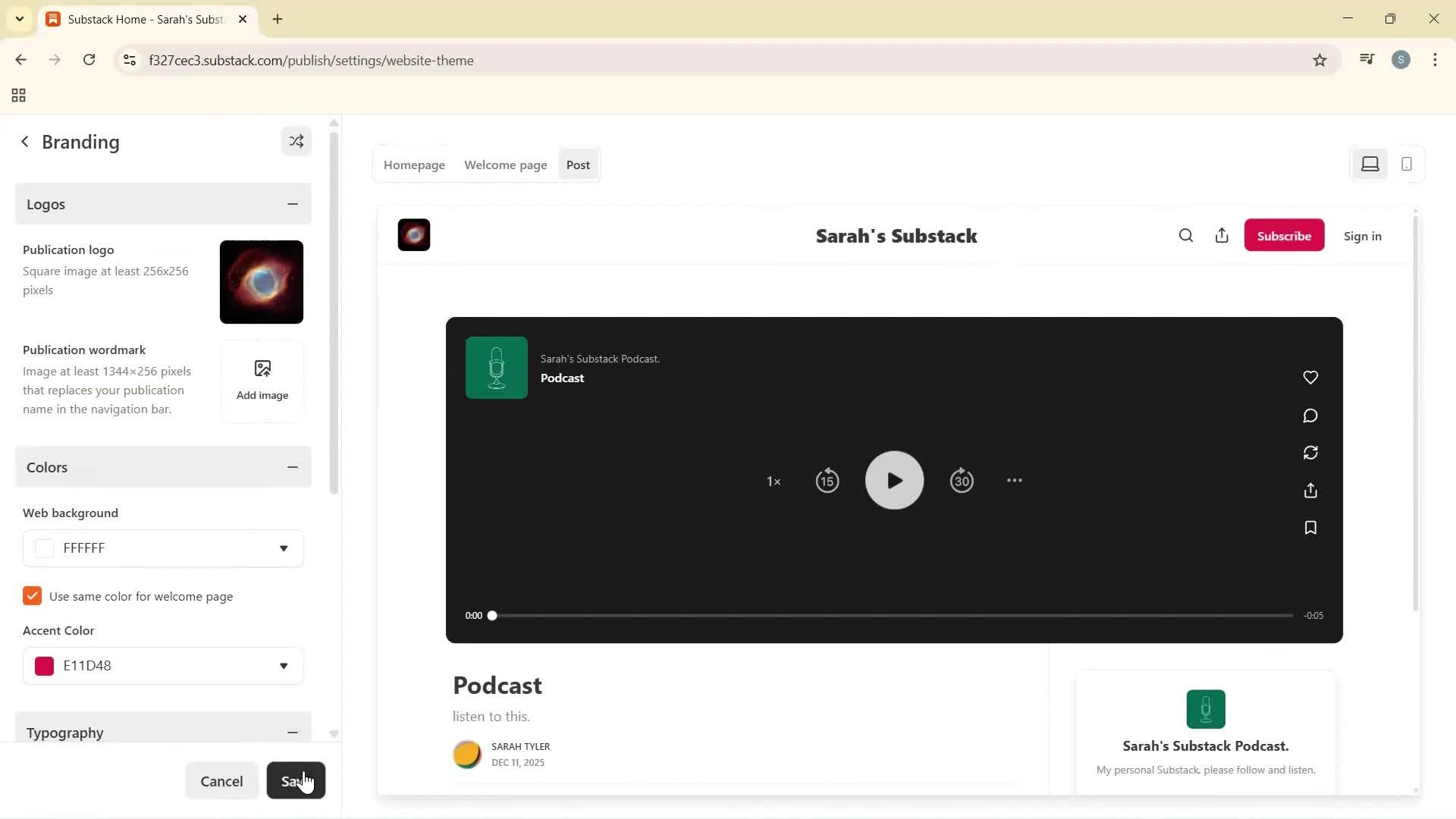Click the red Subscribe button

pos(1284,236)
